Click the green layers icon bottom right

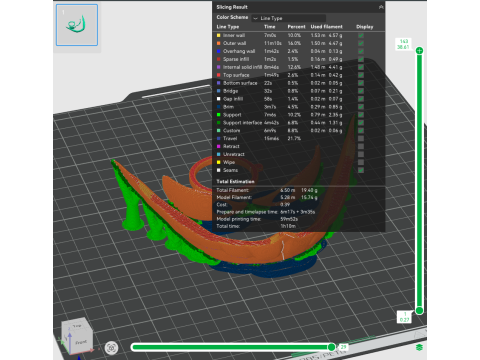pos(419,347)
